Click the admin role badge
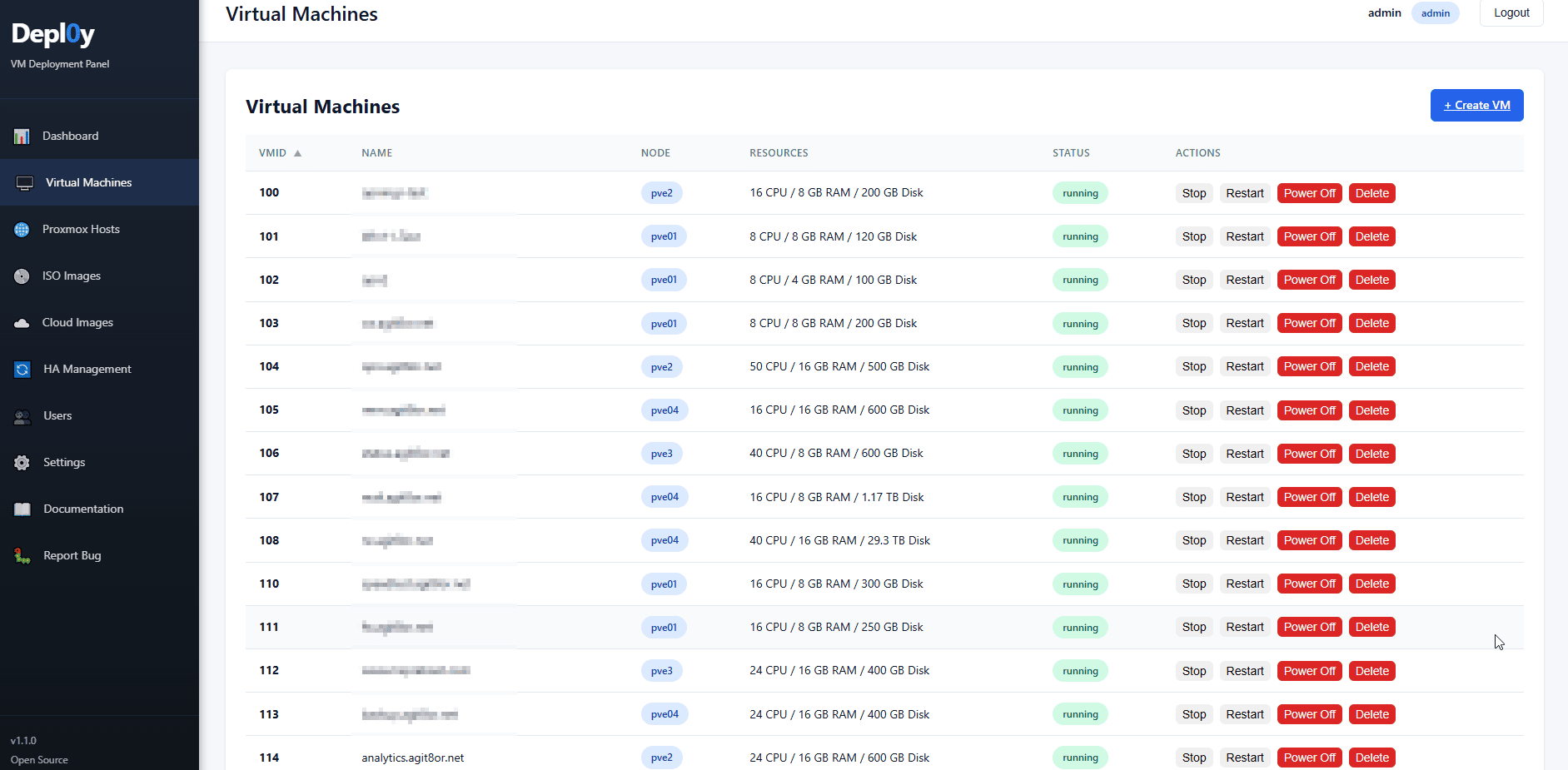Image resolution: width=1568 pixels, height=770 pixels. pos(1435,13)
